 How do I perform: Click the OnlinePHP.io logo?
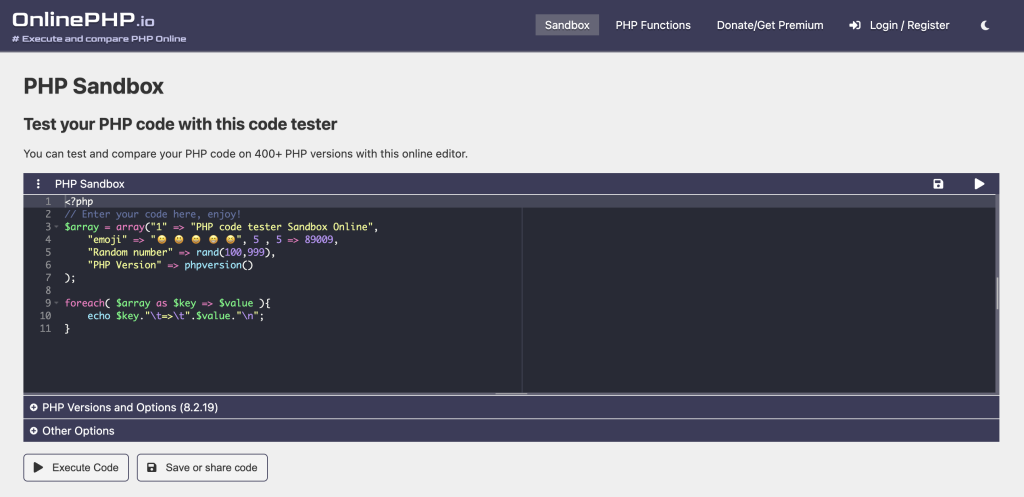[84, 20]
